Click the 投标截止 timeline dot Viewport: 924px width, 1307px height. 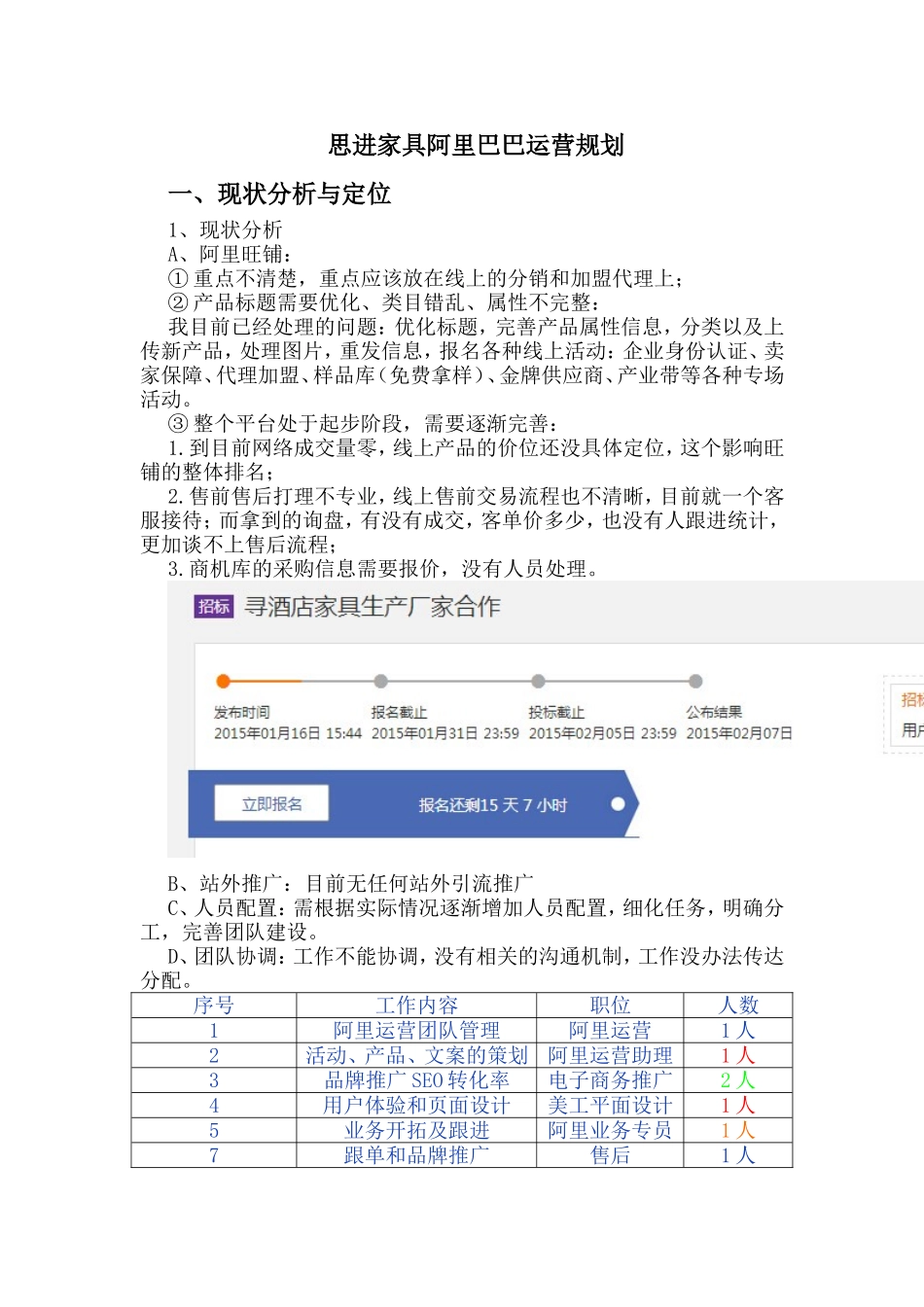pos(538,681)
